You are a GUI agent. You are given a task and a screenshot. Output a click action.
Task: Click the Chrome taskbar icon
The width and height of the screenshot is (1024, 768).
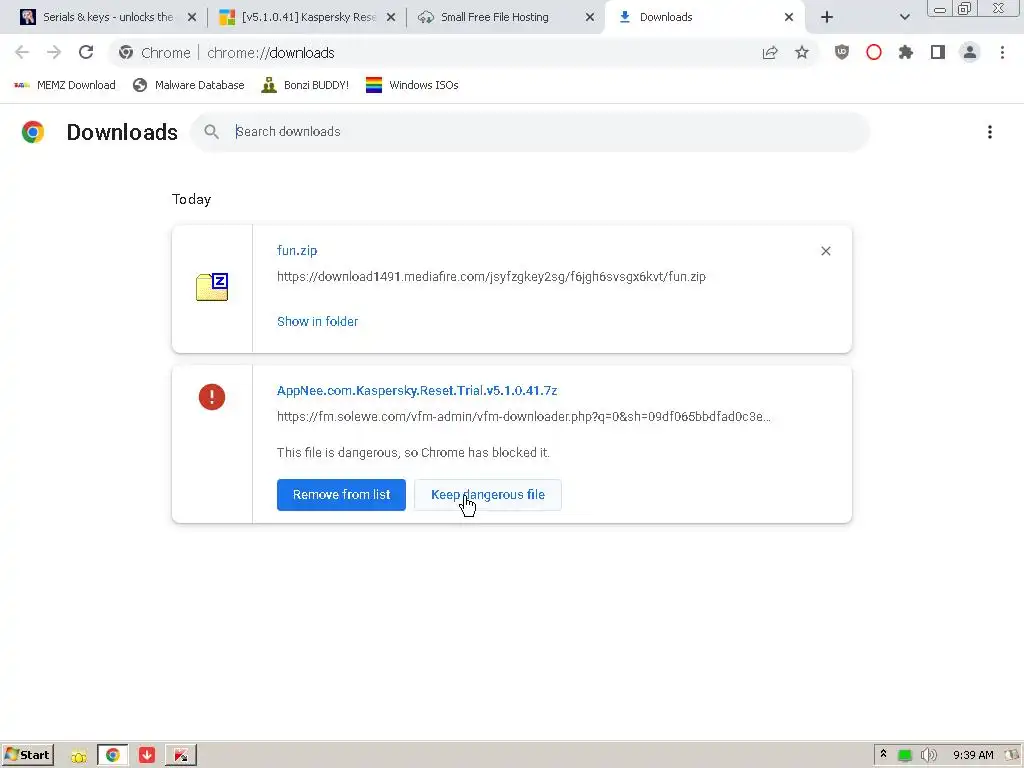112,755
